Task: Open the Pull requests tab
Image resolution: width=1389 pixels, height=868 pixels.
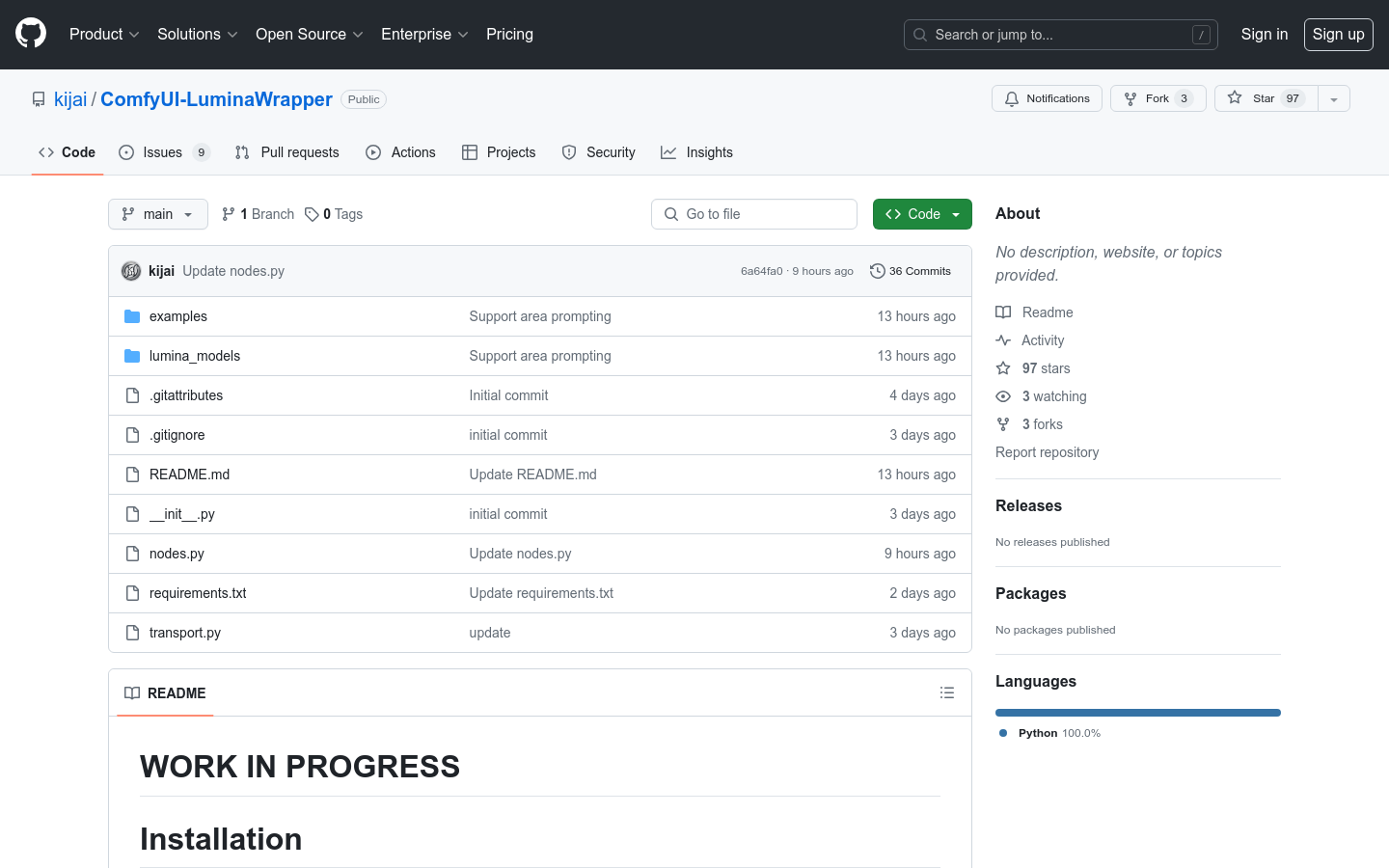Action: pyautogui.click(x=287, y=152)
